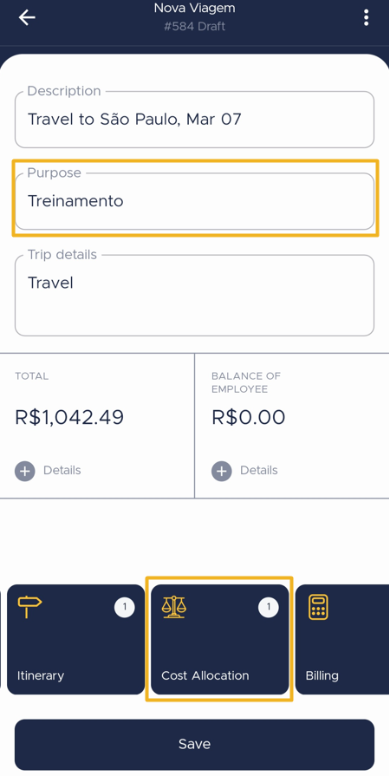Click the Itinerary count badge
Image resolution: width=389 pixels, height=776 pixels.
pyautogui.click(x=124, y=607)
